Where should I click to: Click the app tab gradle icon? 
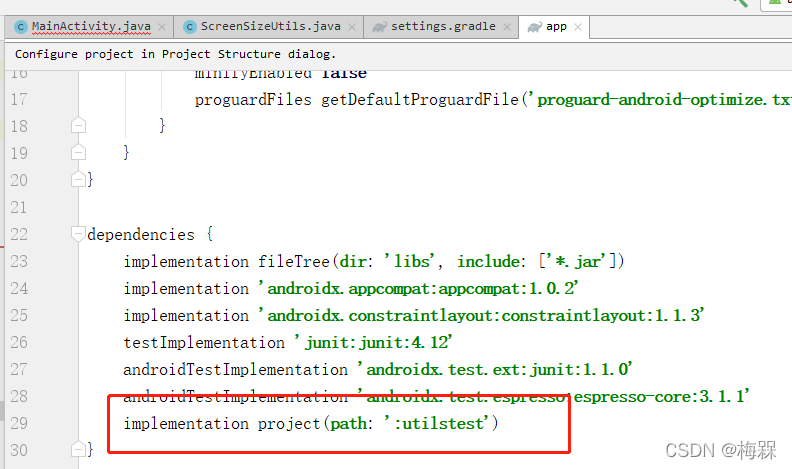[x=534, y=27]
